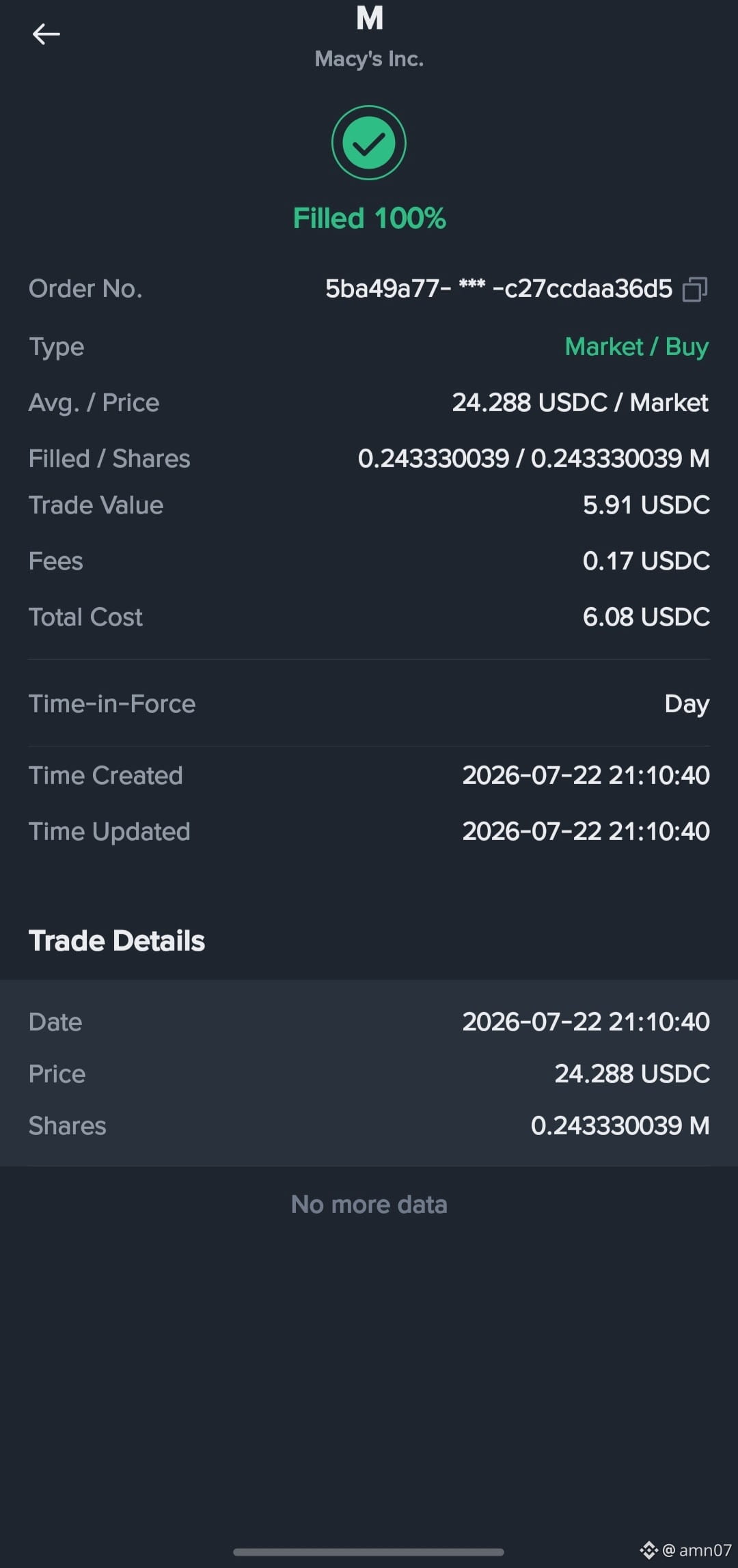Tap the Time Created timestamp
Viewport: 738px width, 1568px height.
pyautogui.click(x=586, y=776)
